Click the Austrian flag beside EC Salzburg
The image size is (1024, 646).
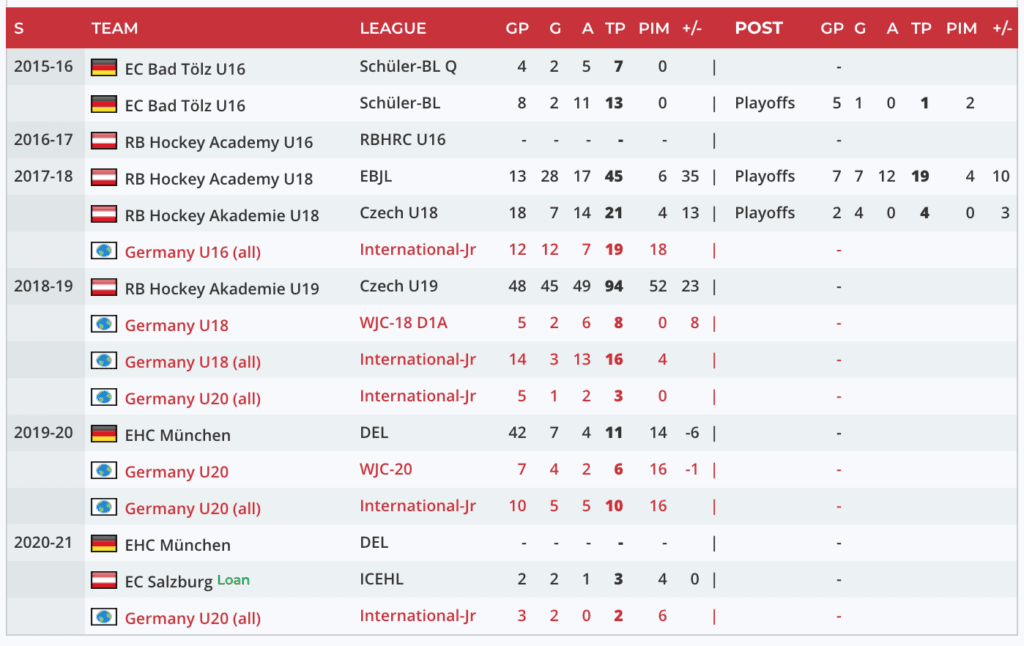104,581
